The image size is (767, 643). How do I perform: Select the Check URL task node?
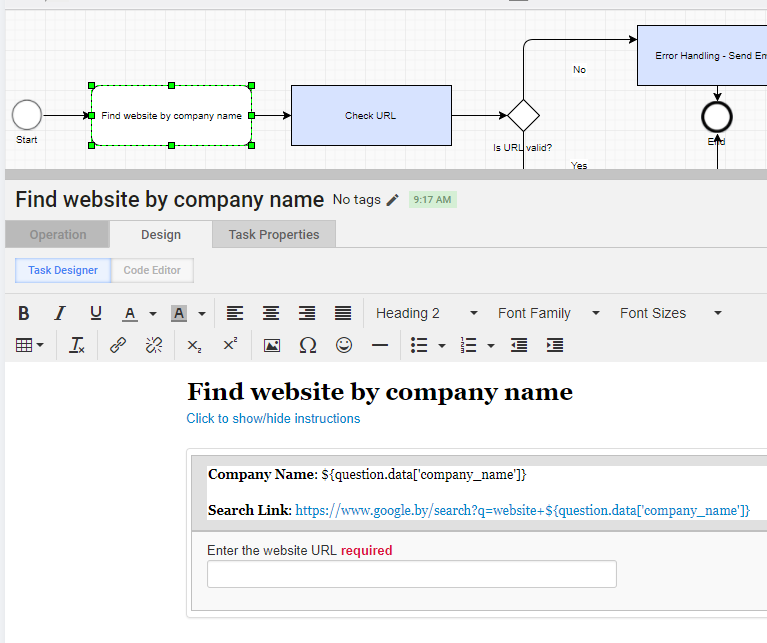(371, 115)
